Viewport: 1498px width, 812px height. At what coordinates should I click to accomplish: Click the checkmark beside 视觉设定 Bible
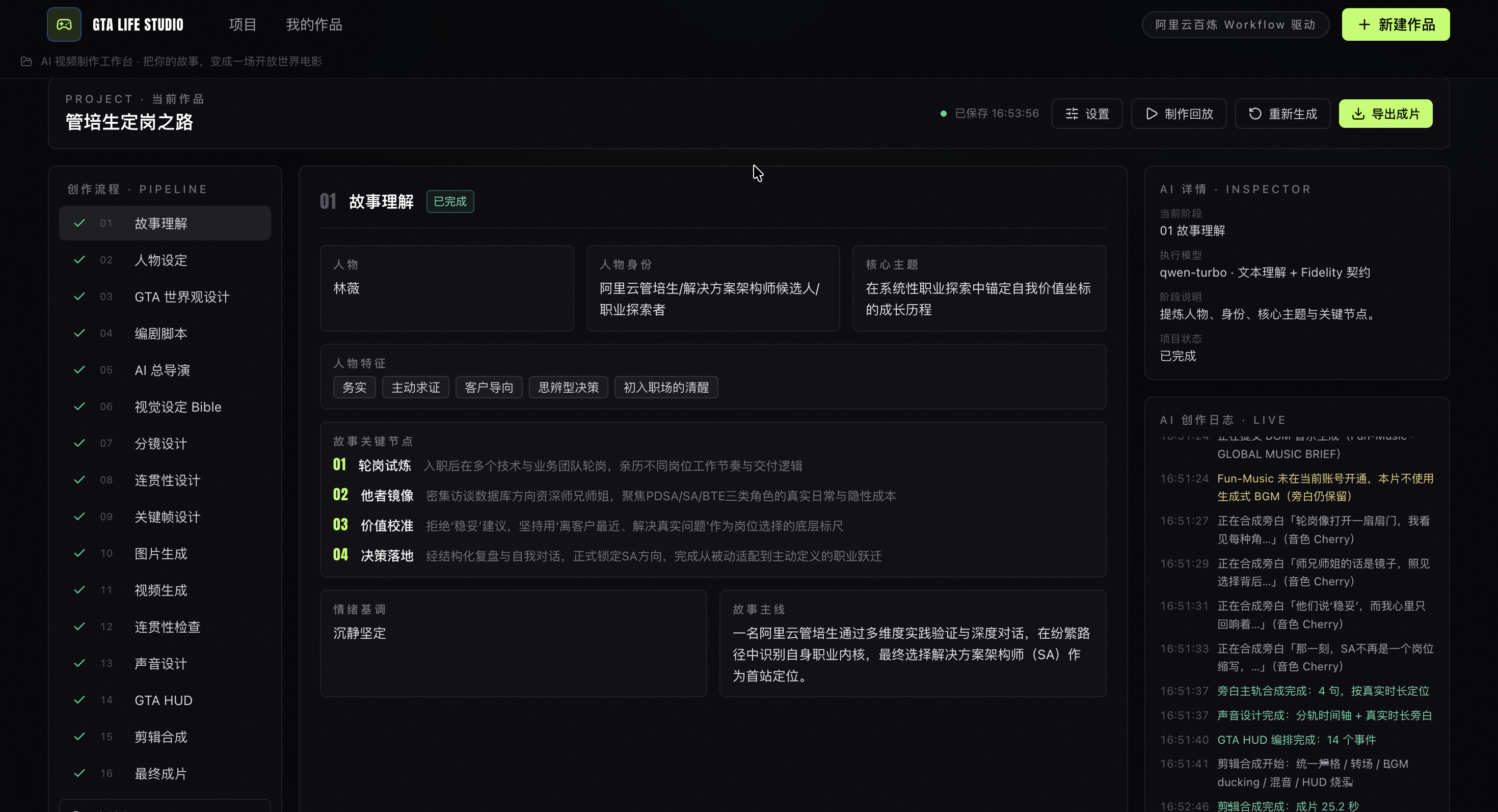coord(79,407)
